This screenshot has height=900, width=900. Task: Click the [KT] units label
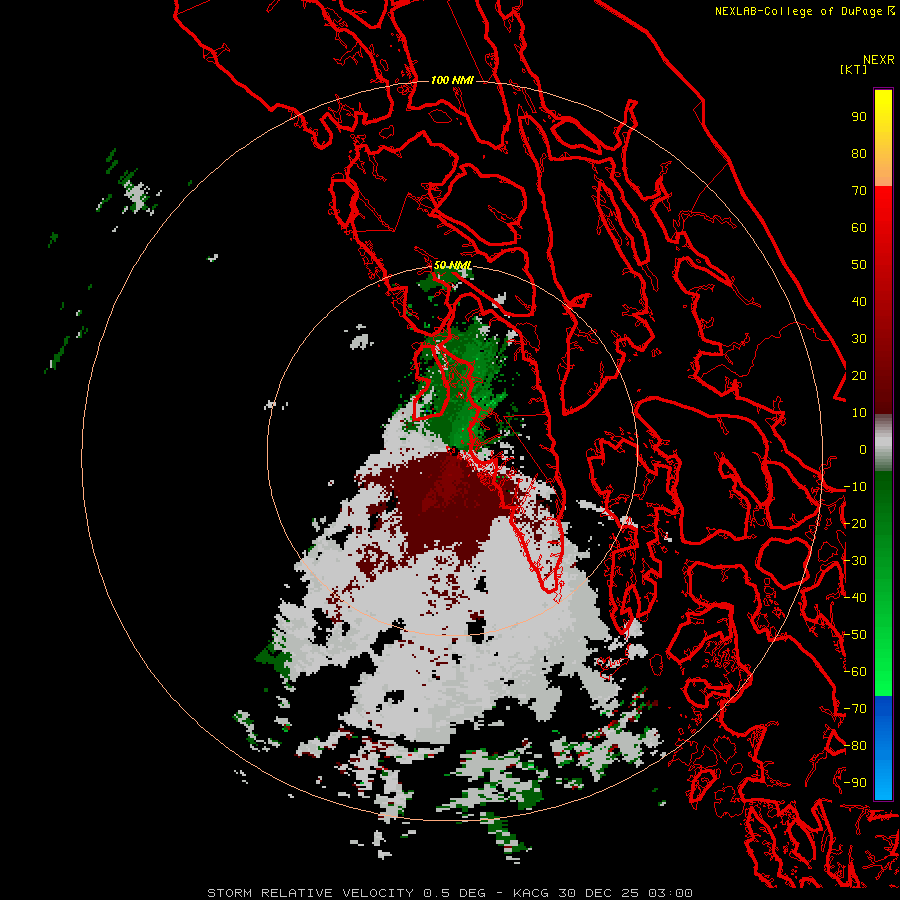pos(853,69)
